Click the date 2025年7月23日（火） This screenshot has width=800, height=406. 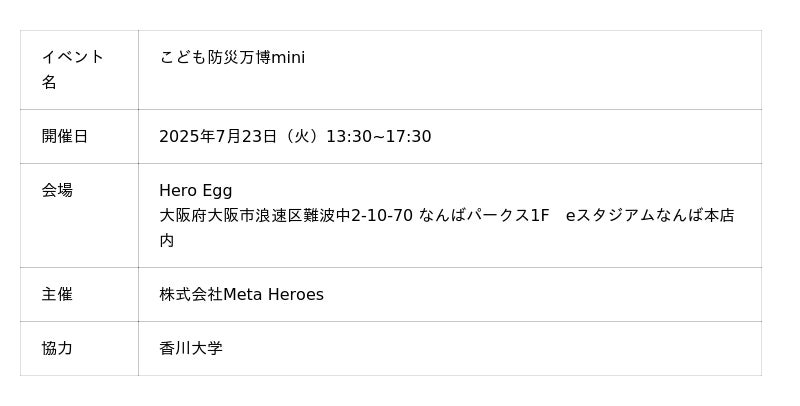click(x=242, y=137)
